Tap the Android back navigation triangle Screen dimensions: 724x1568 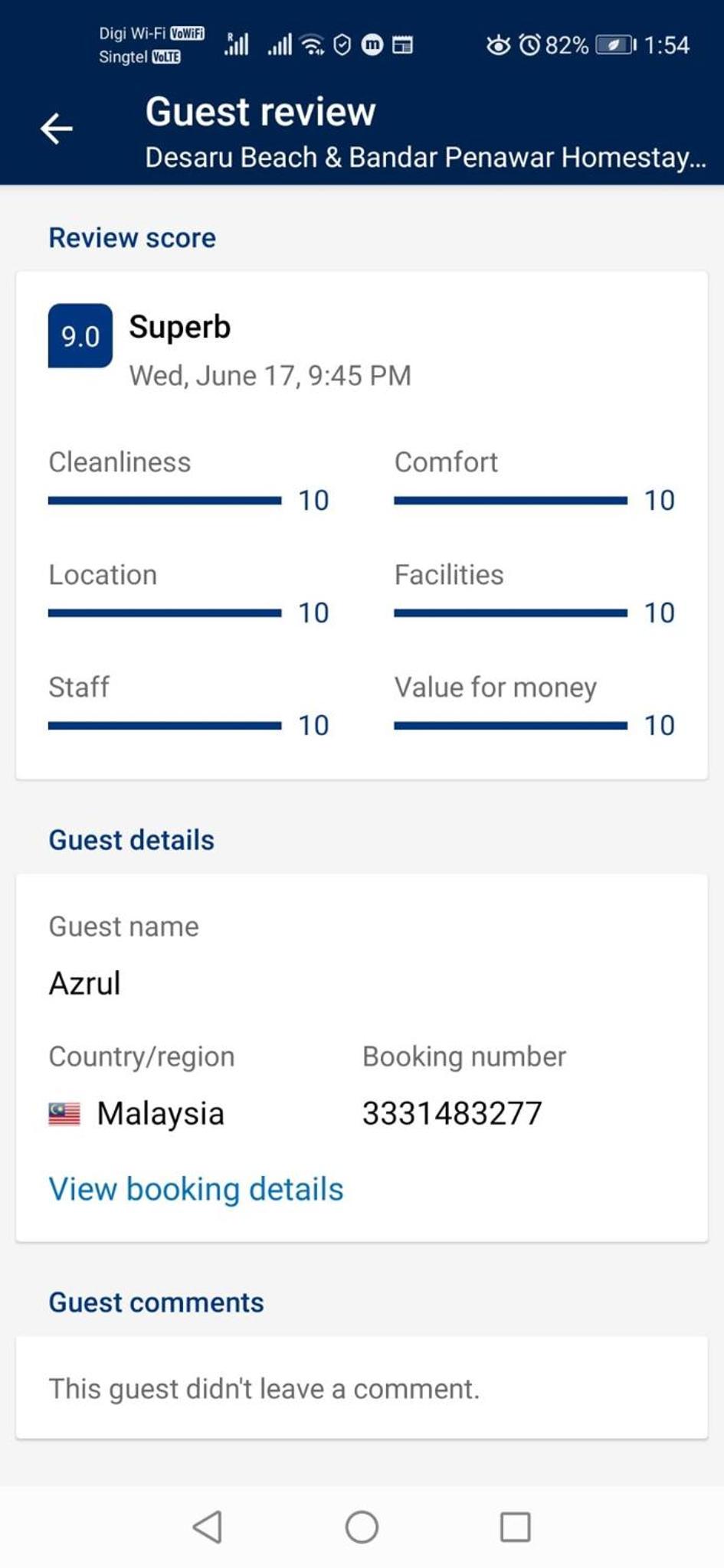tap(208, 1527)
